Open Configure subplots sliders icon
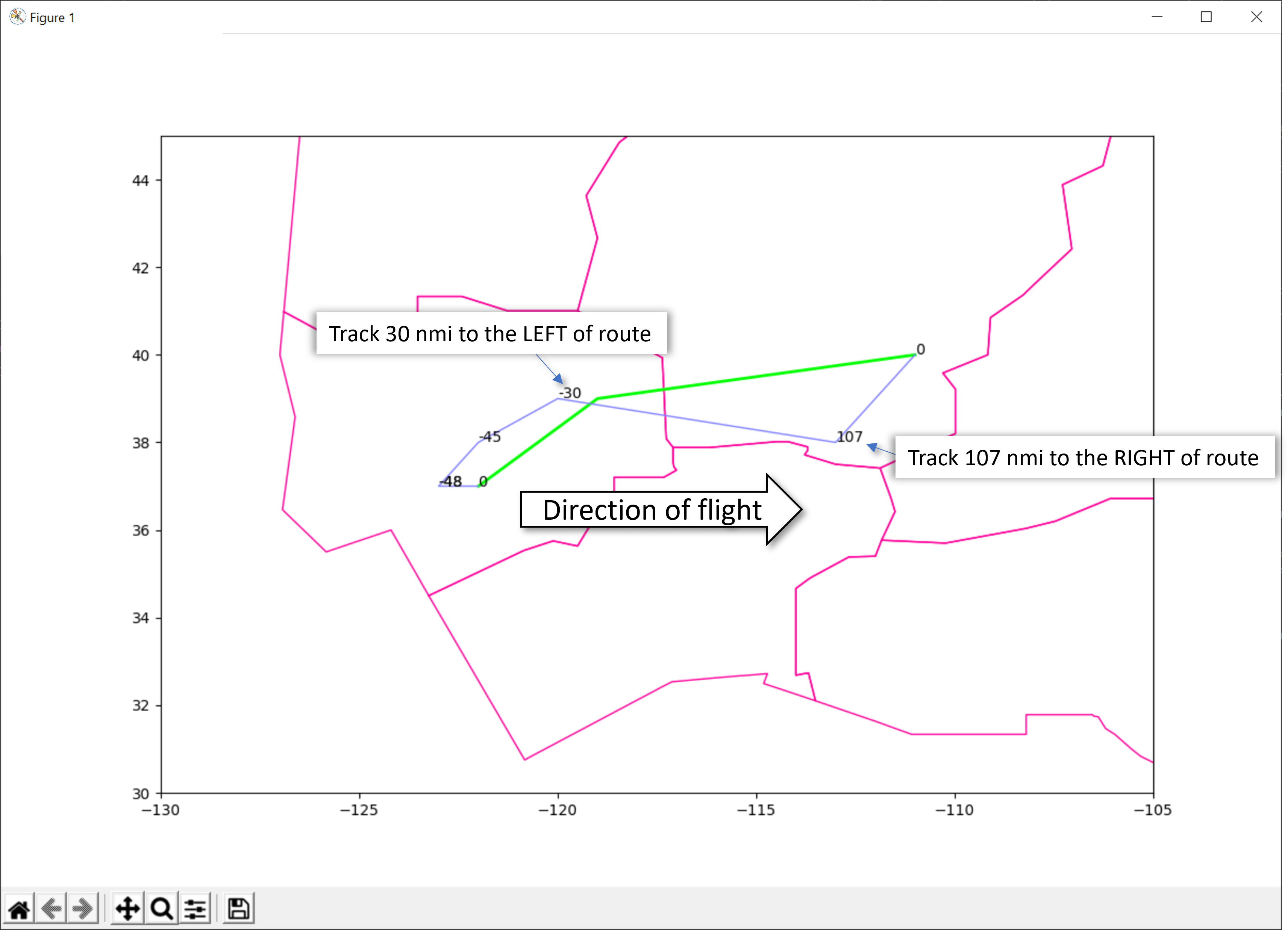The image size is (1288, 930). pos(196,909)
